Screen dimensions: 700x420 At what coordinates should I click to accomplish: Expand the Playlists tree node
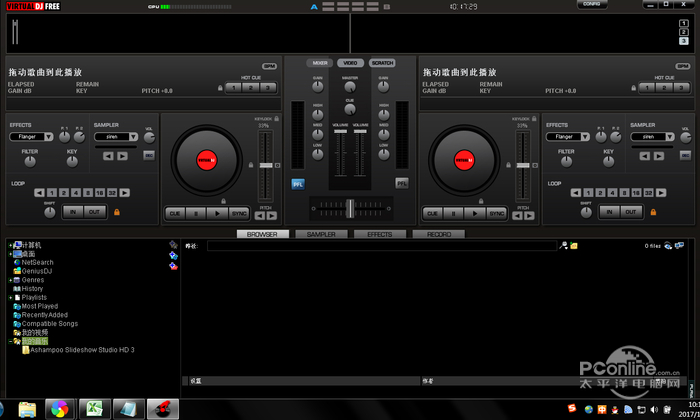pos(10,298)
